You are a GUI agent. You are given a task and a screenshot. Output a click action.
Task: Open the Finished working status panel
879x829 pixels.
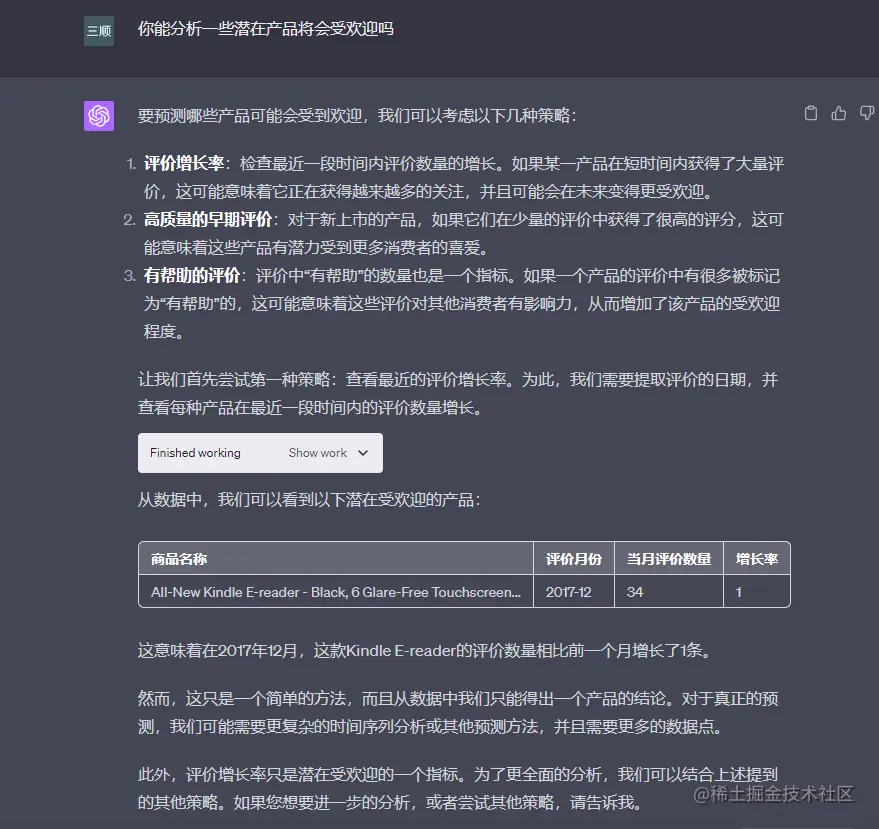(x=194, y=453)
